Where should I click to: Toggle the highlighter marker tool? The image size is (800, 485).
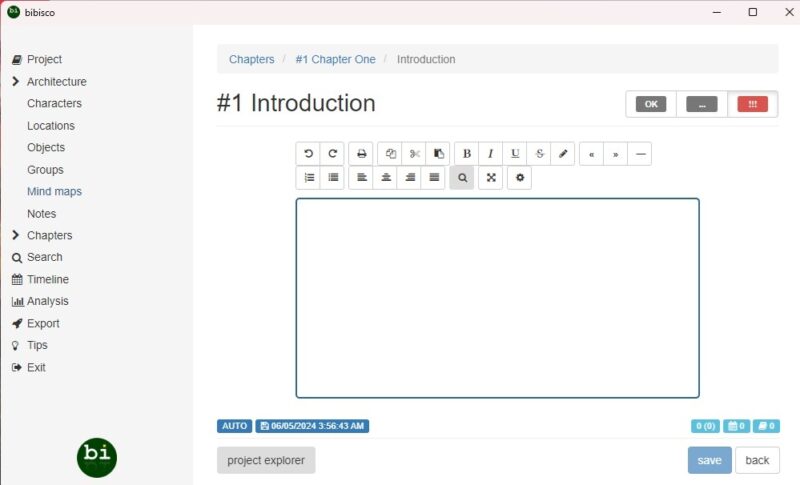pyautogui.click(x=563, y=154)
